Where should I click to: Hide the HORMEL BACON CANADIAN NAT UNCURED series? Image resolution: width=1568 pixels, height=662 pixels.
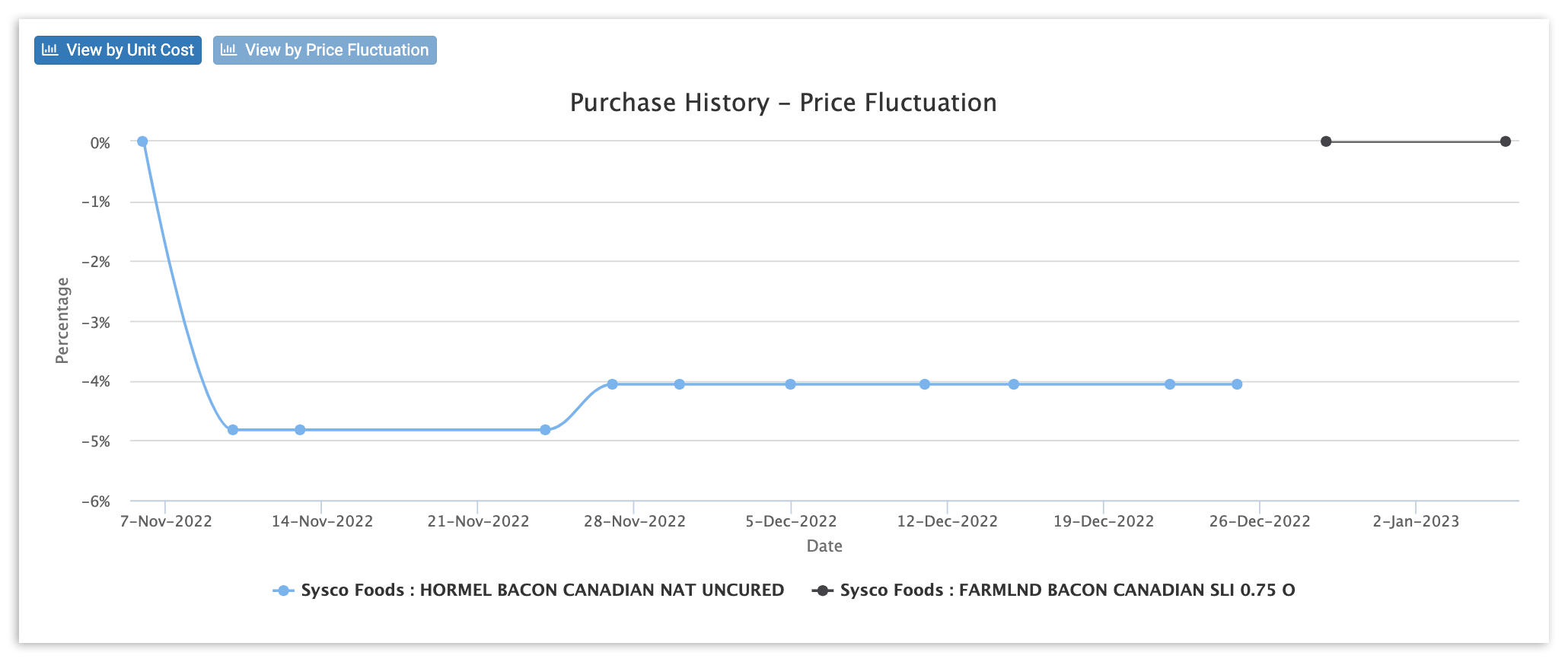point(542,590)
